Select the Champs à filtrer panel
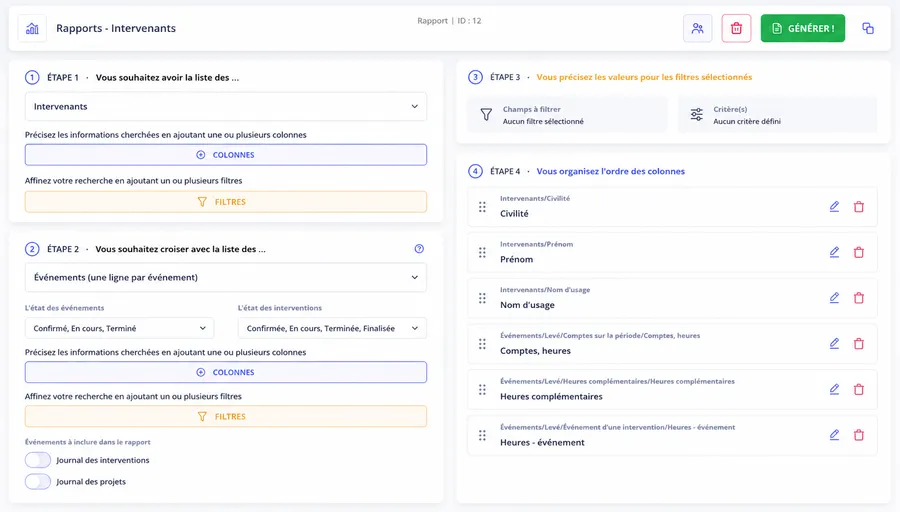Image resolution: width=900 pixels, height=512 pixels. 567,115
